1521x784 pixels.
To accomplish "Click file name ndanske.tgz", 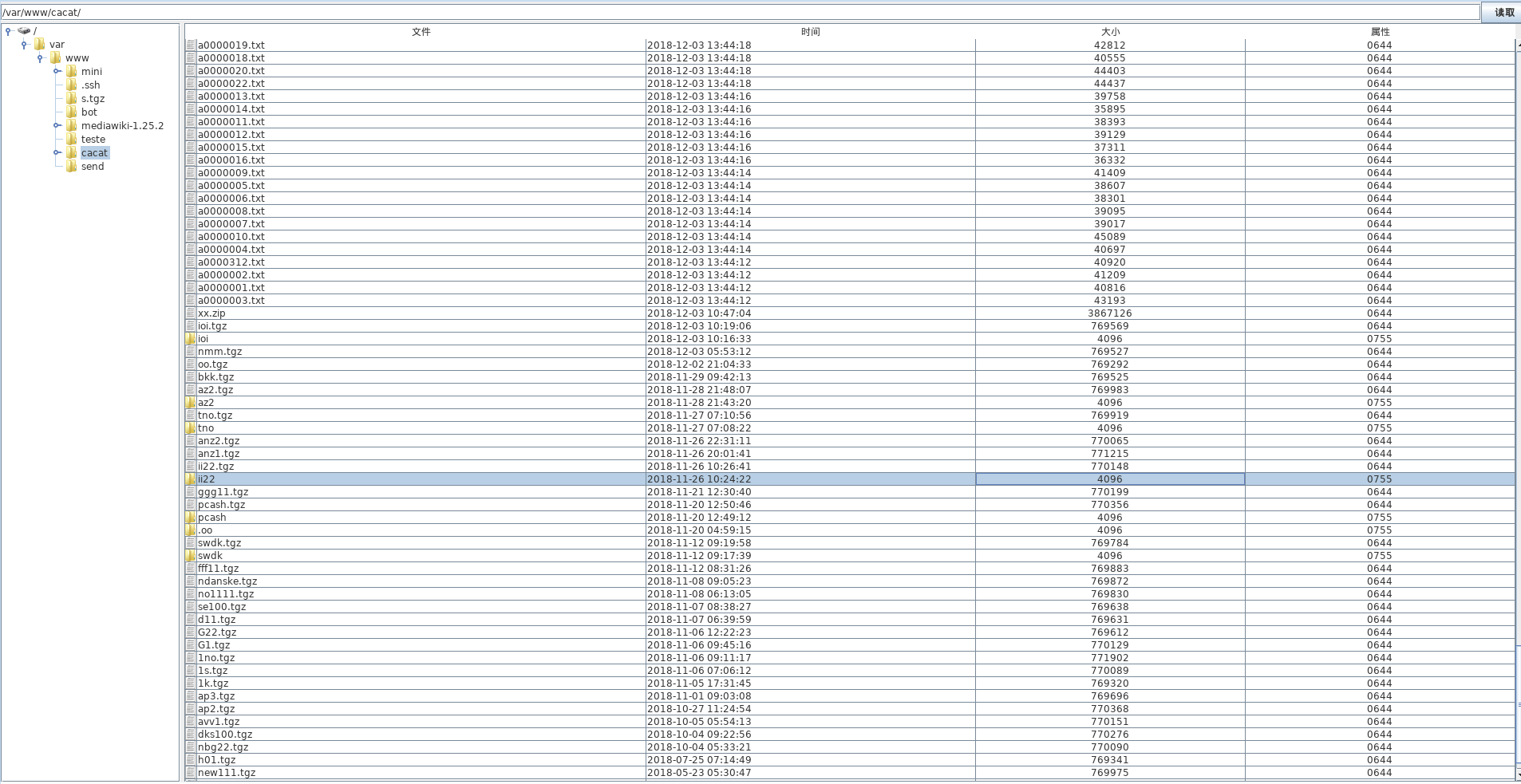I will click(227, 581).
